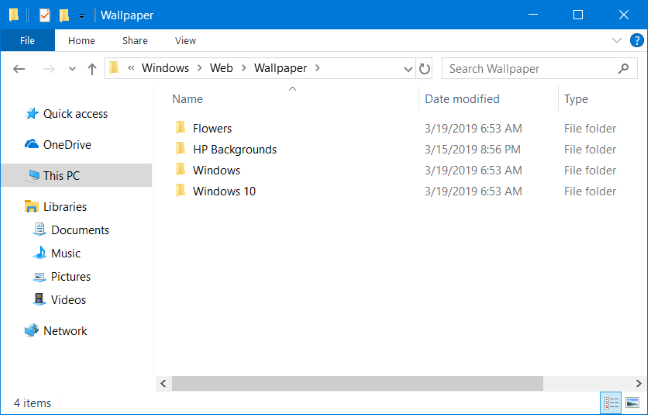Click the New folder title bar icon
648x415 pixels.
[x=64, y=15]
